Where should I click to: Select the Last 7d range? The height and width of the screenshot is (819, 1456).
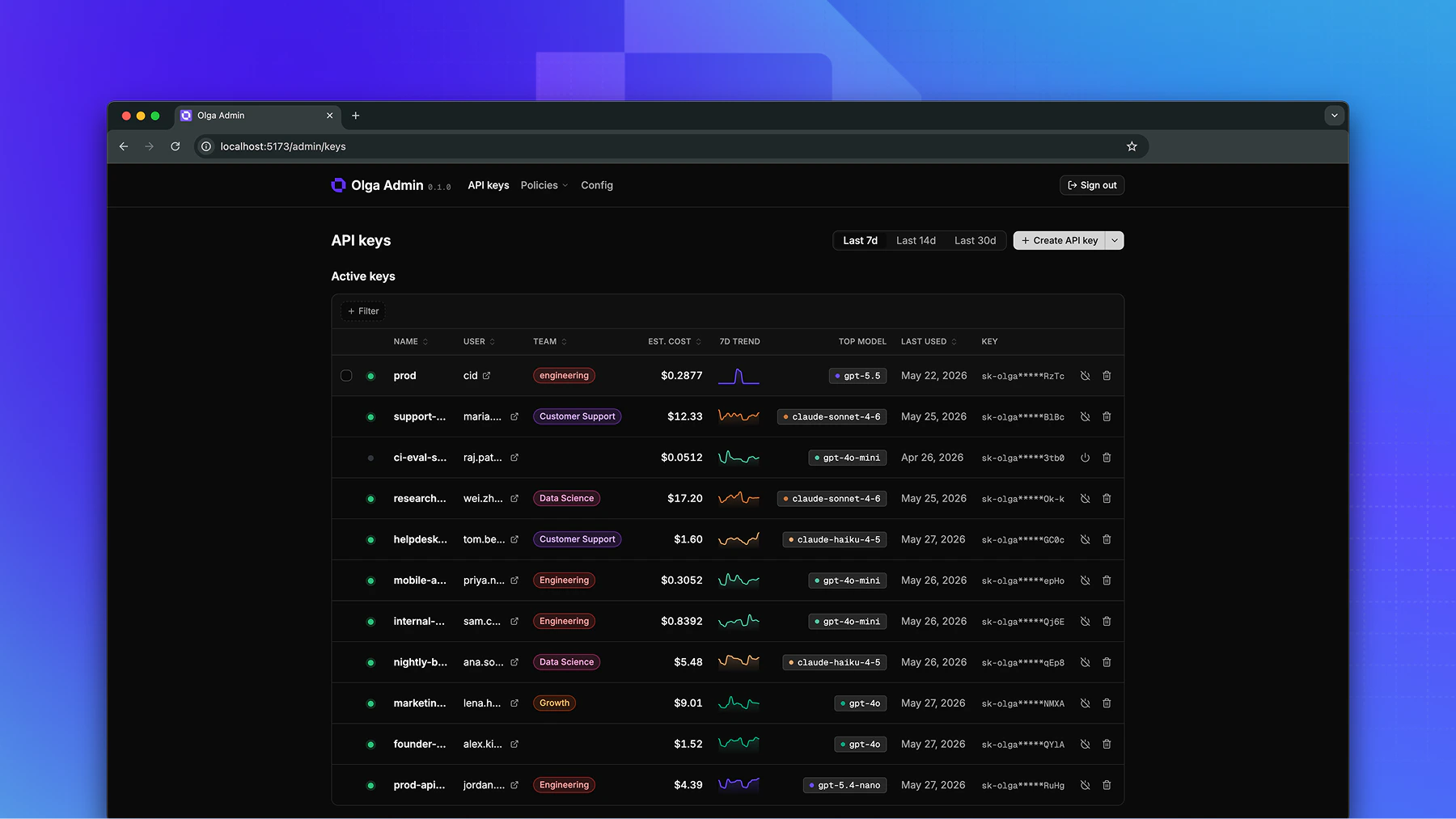click(860, 240)
